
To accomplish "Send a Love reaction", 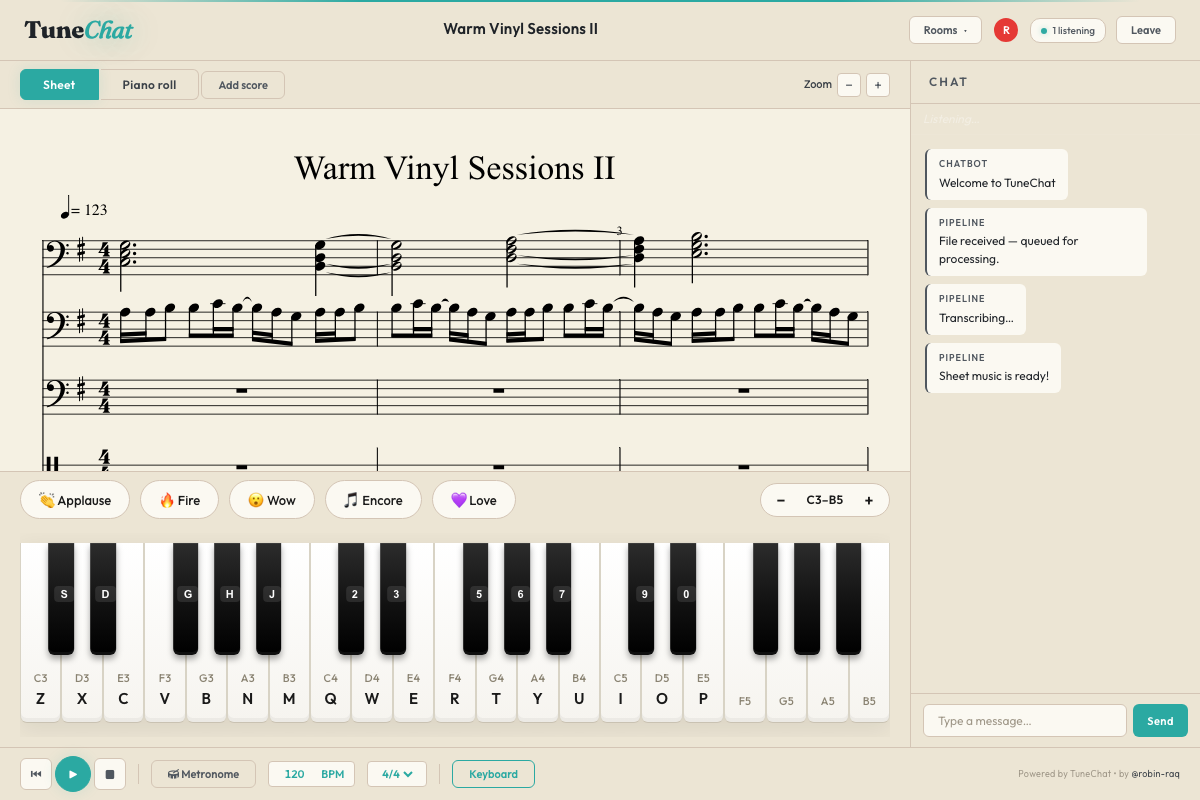I will point(474,500).
